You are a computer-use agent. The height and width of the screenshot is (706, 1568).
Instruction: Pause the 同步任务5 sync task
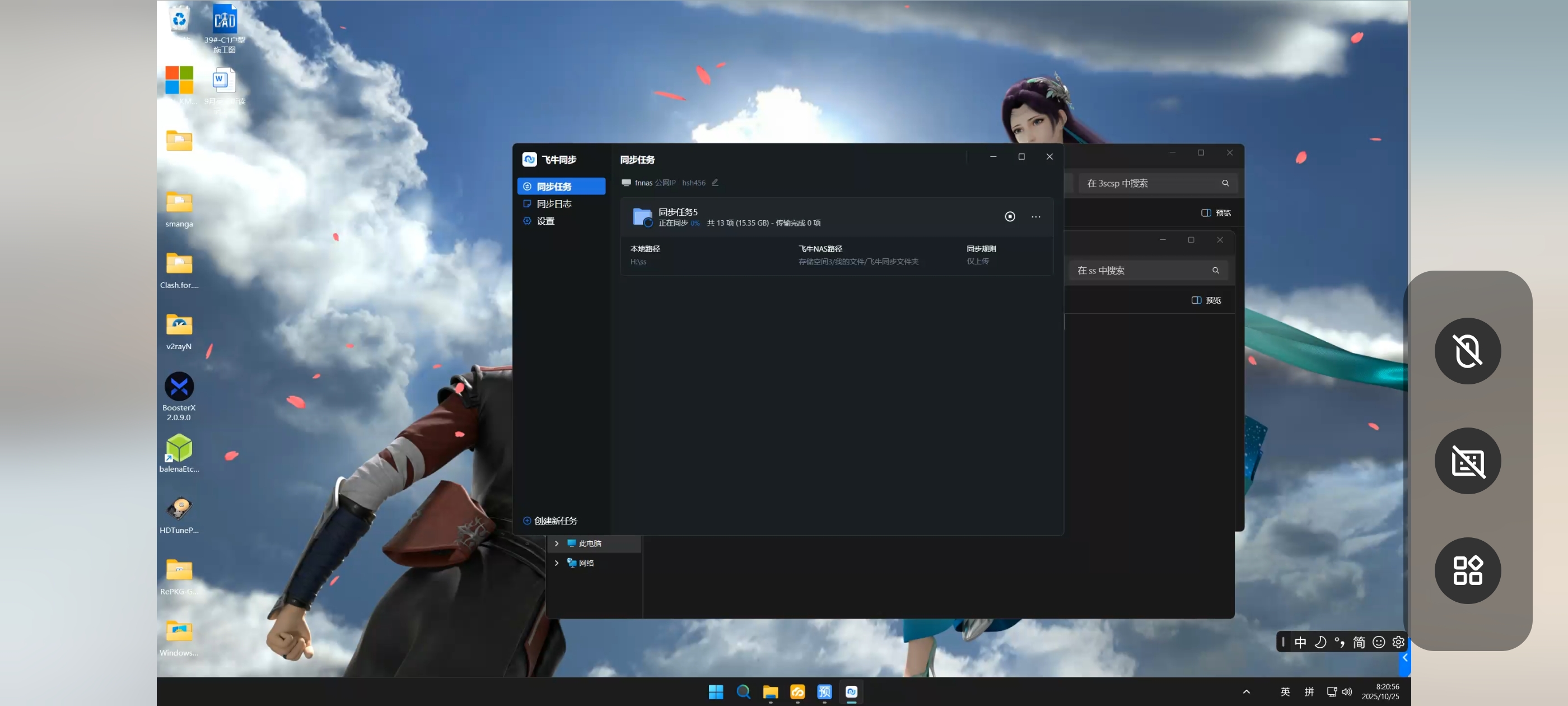(1010, 216)
